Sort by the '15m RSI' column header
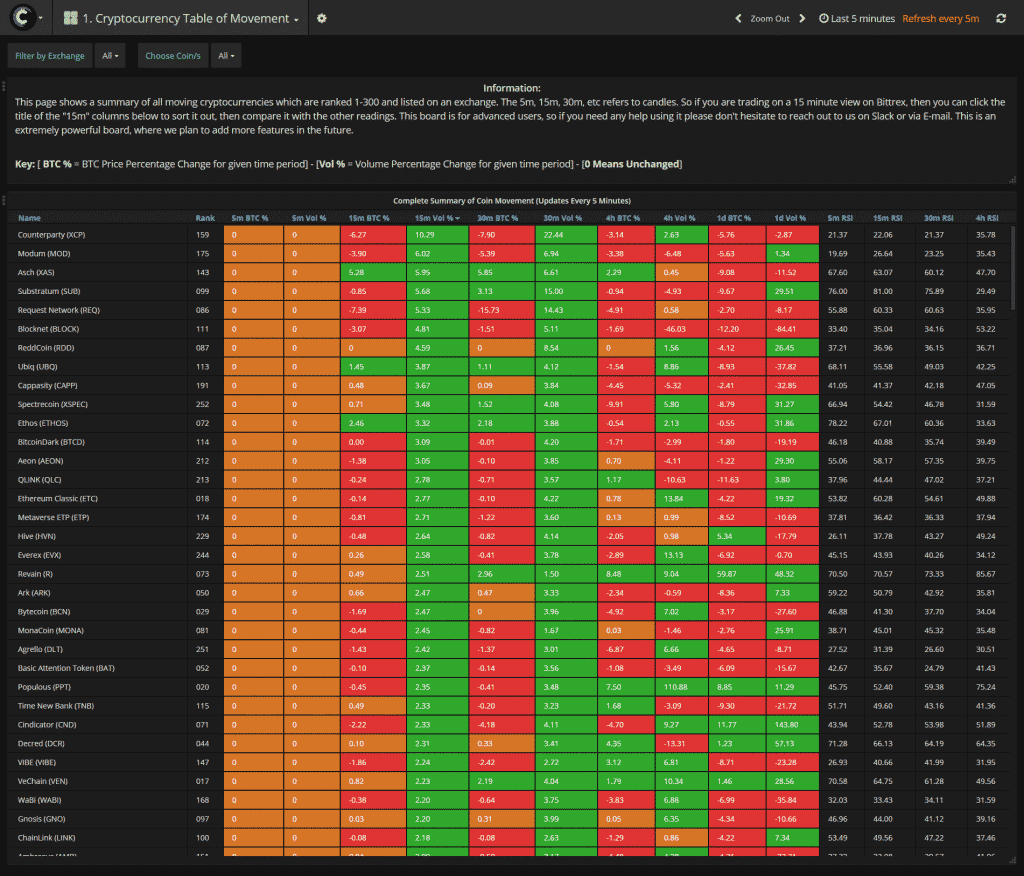Viewport: 1024px width, 876px height. tap(888, 218)
